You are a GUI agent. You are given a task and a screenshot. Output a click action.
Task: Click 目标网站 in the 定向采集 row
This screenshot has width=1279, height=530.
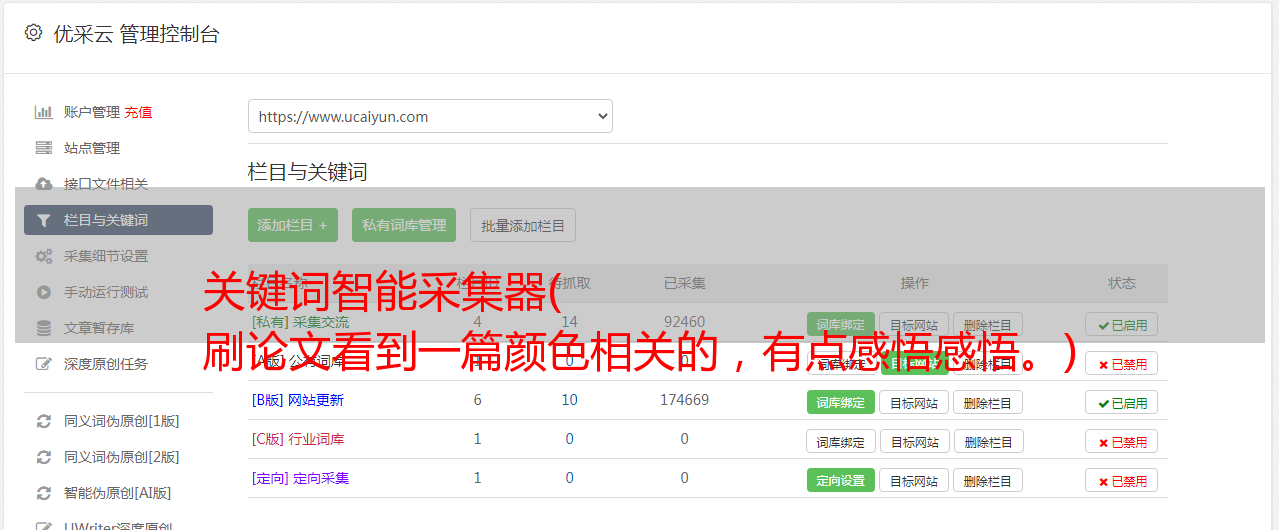[x=914, y=480]
